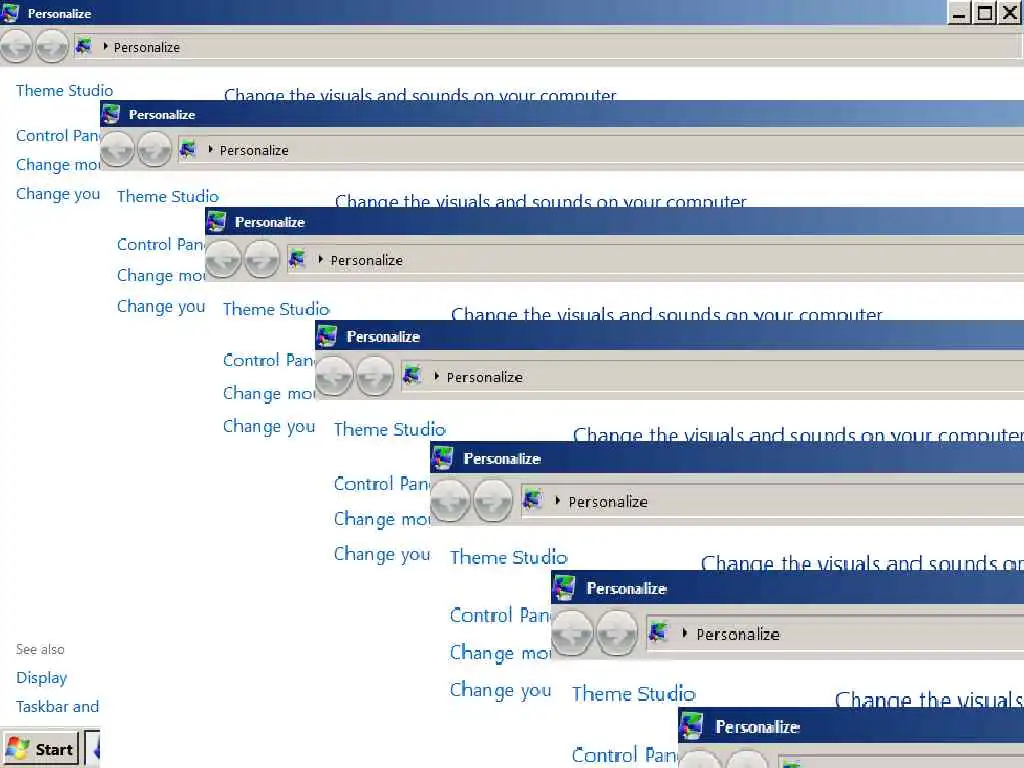Go Forward in fourth-from-back Personalize window
This screenshot has height=768, width=1024.
(x=375, y=376)
